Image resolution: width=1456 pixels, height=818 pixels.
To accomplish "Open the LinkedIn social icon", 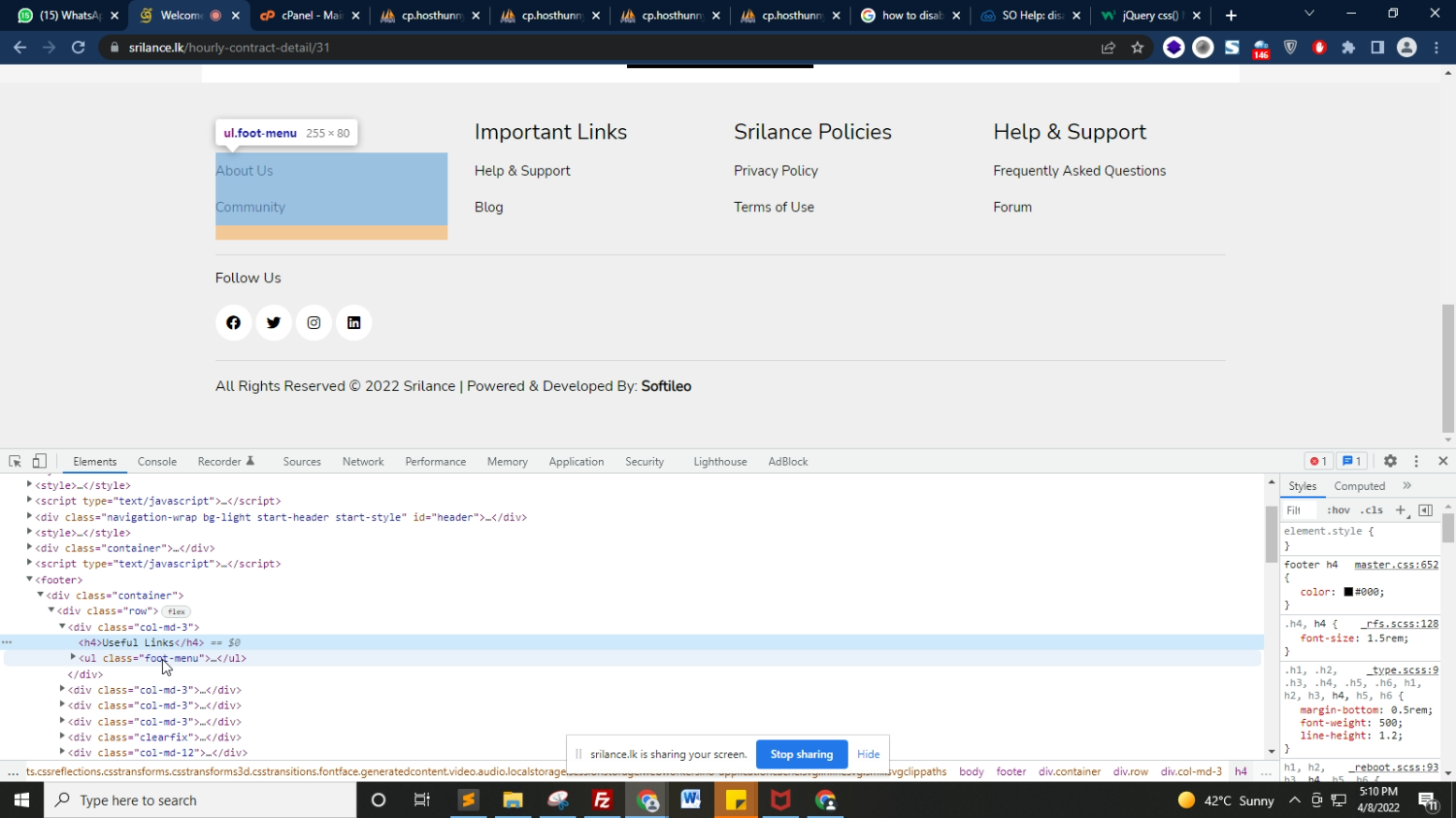I will pyautogui.click(x=354, y=323).
